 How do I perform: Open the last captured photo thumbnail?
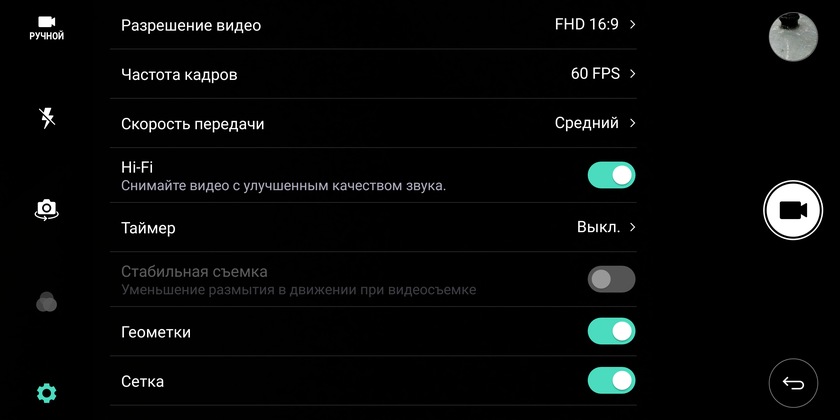(793, 37)
